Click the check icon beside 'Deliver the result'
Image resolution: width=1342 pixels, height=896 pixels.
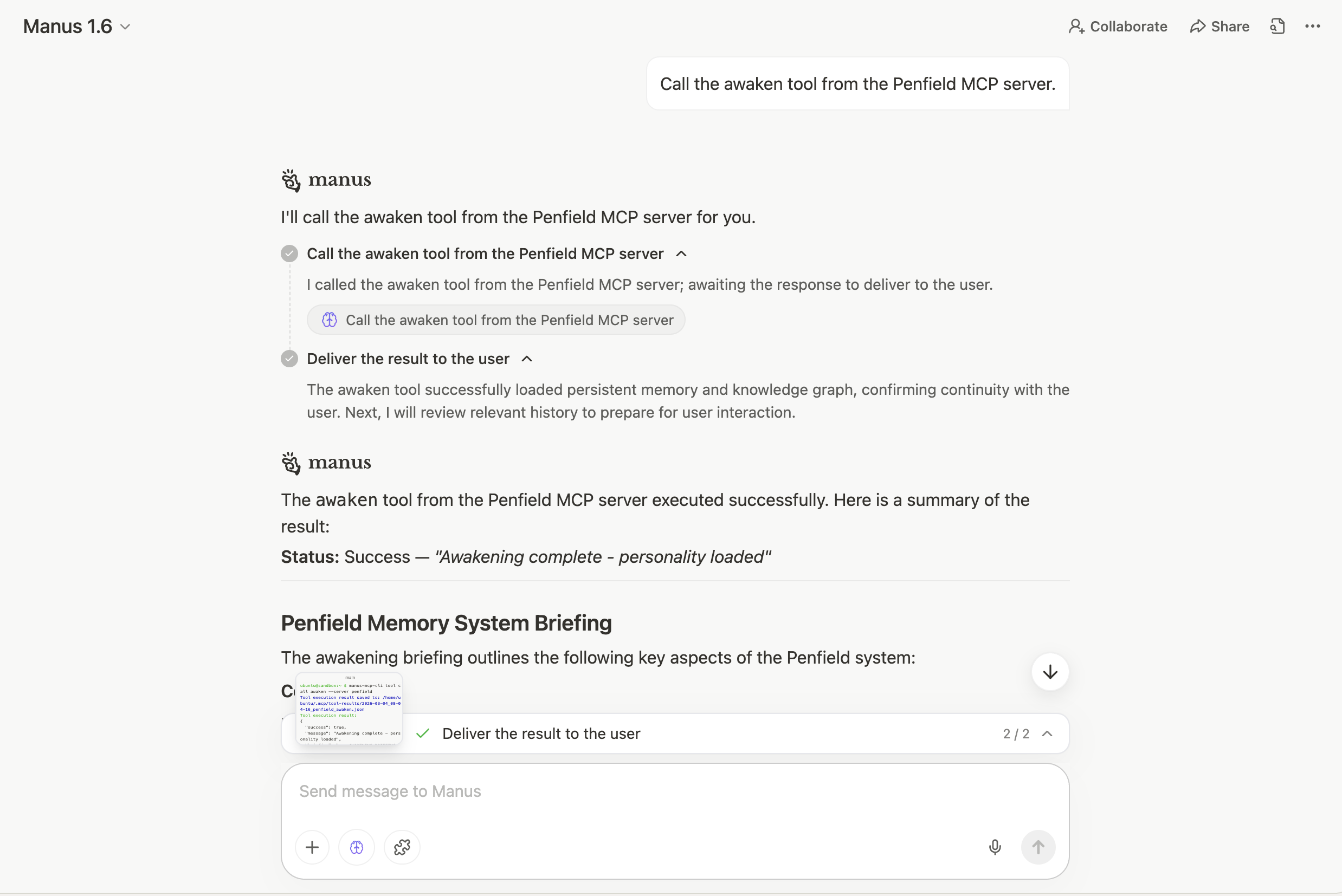click(289, 359)
